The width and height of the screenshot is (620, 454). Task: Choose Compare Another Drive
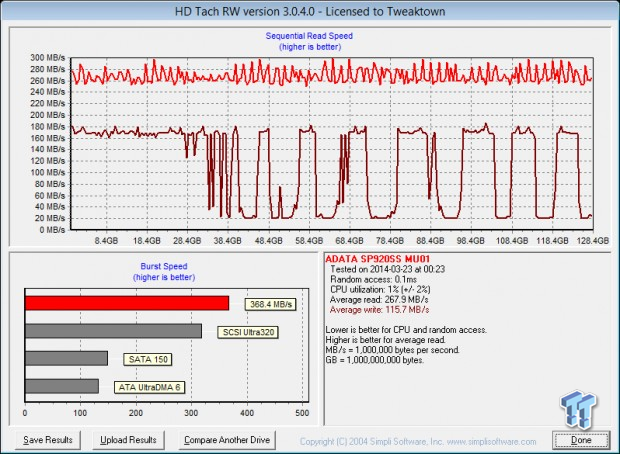(227, 440)
